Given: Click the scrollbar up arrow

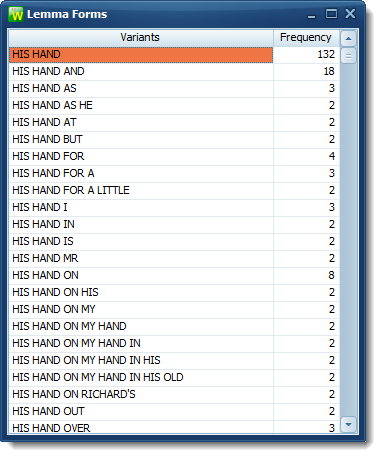Looking at the screenshot, I should pyautogui.click(x=349, y=39).
